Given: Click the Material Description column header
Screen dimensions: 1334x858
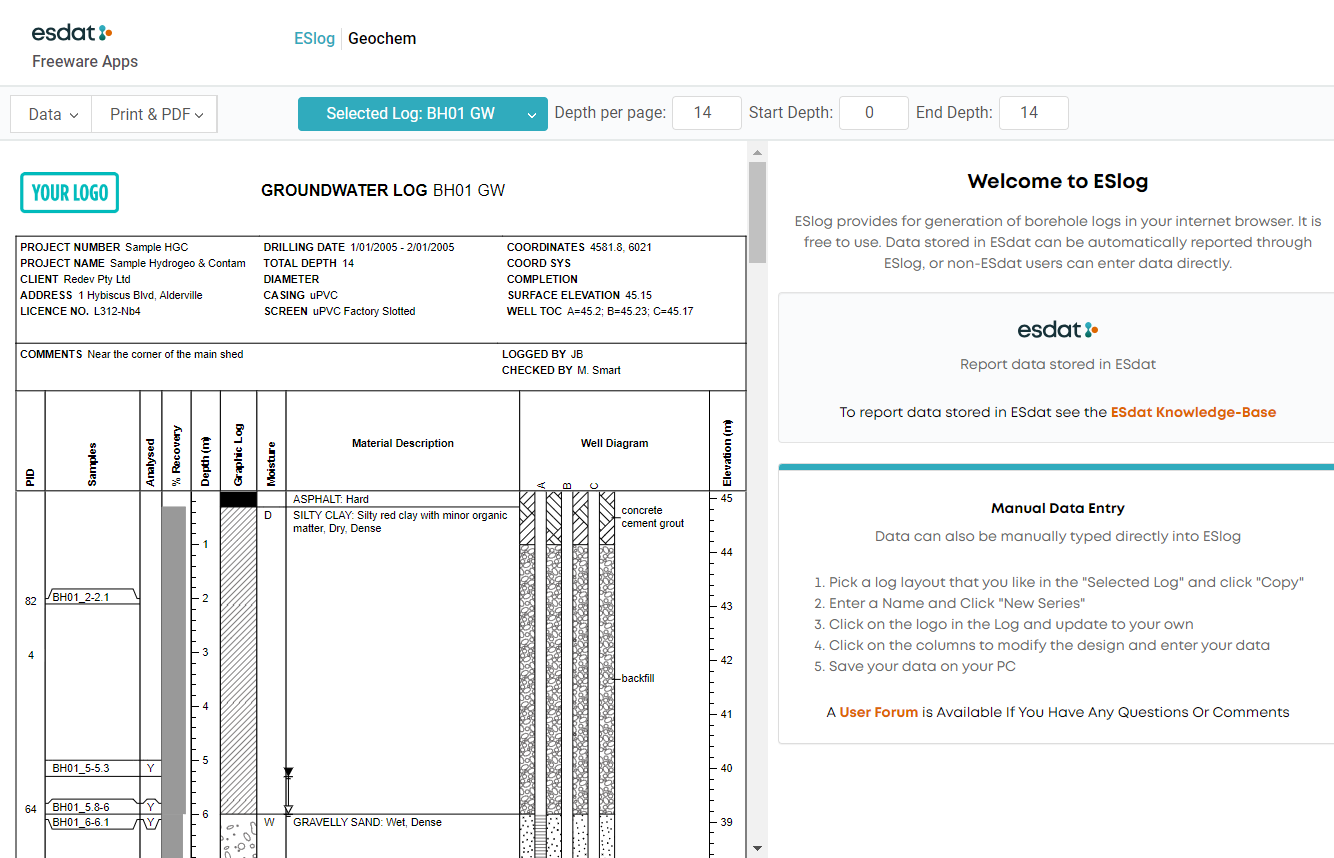Looking at the screenshot, I should coord(403,443).
